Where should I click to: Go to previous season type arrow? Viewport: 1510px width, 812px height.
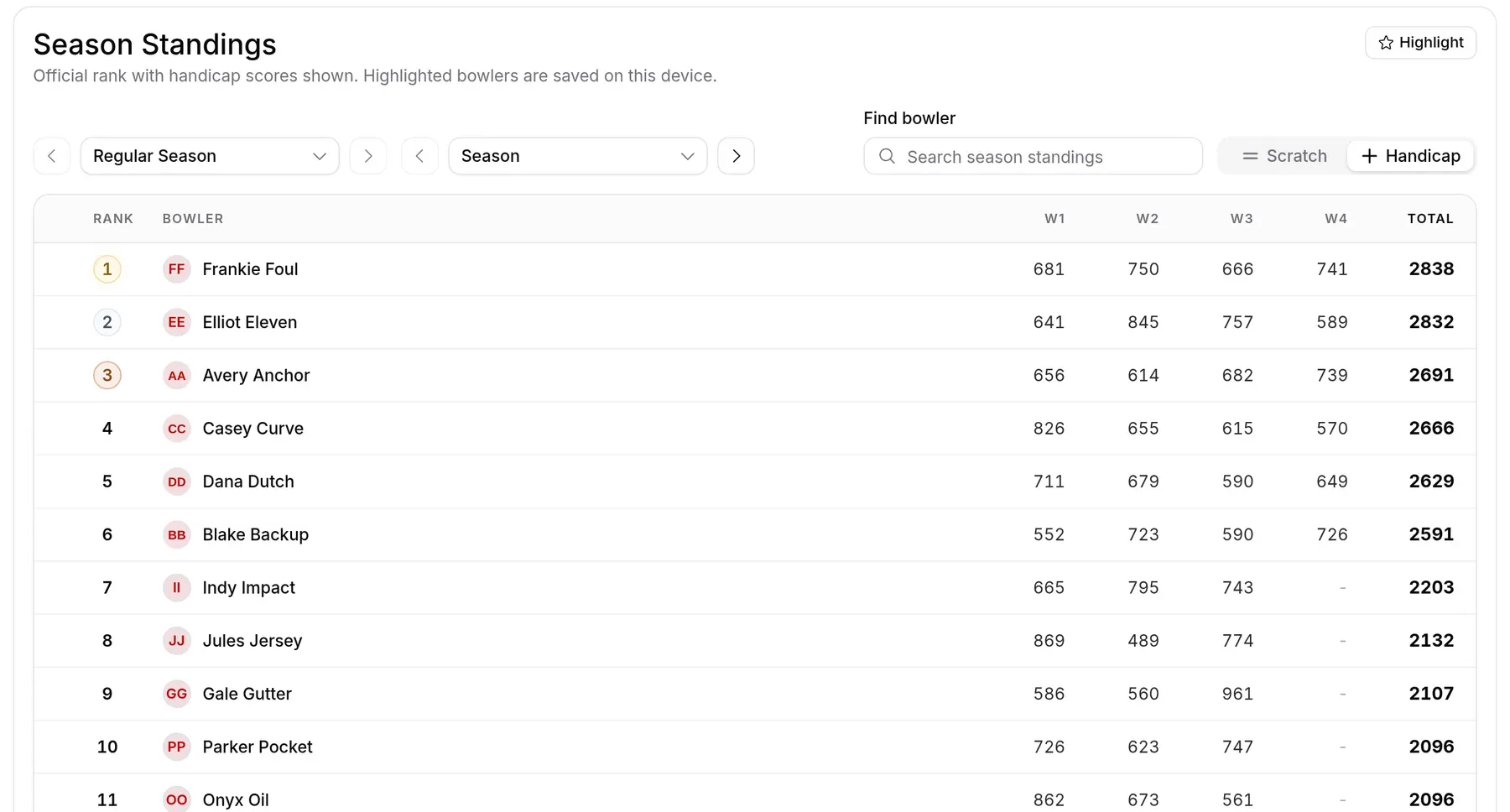click(x=52, y=156)
